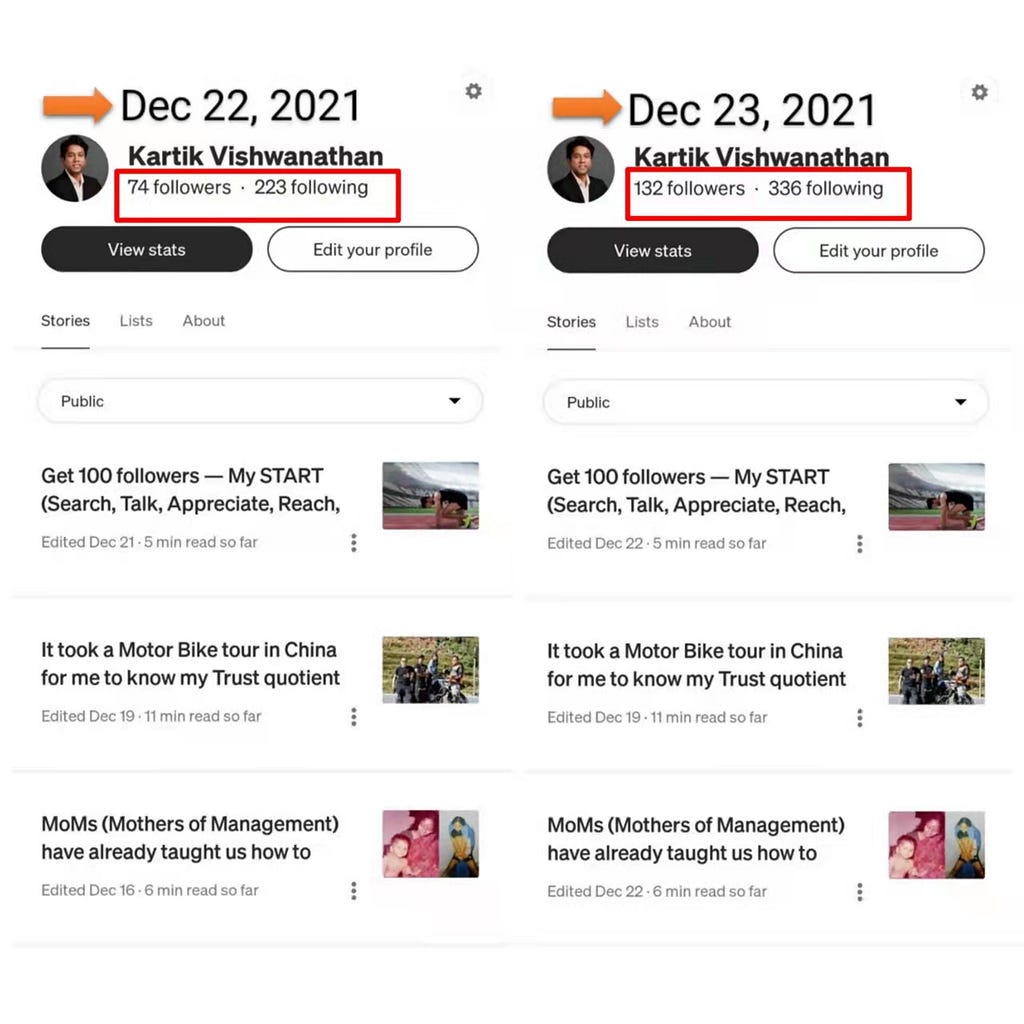Open three-dot menu for Motor Bike story, right panel
This screenshot has width=1024, height=1024.
[x=860, y=718]
